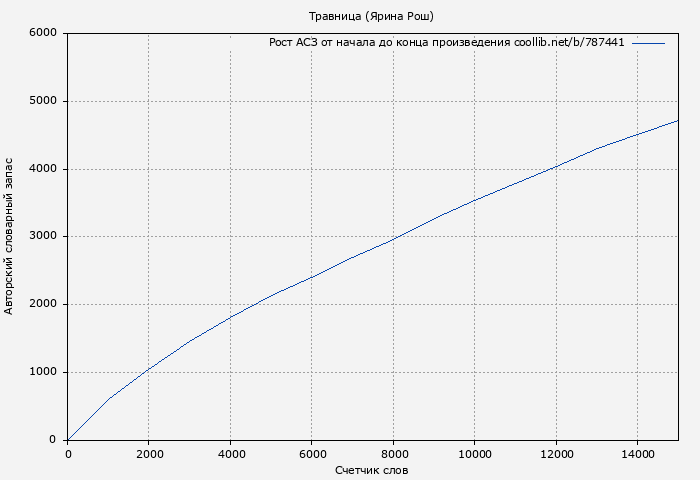Click the blue curve where it crosses 8000 words

pos(393,240)
